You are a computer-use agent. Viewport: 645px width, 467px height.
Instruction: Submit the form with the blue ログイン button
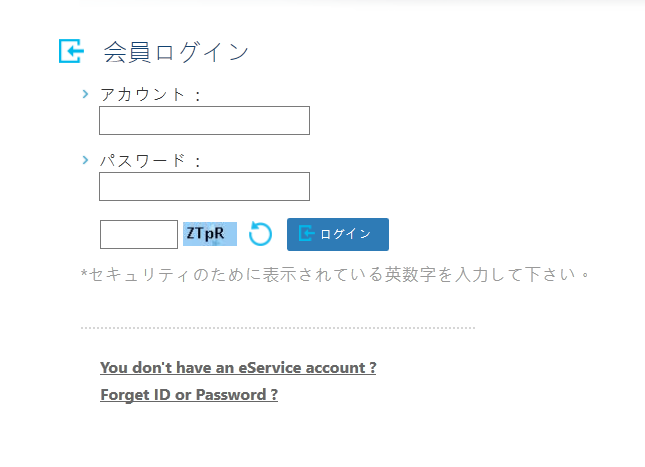pyautogui.click(x=338, y=234)
